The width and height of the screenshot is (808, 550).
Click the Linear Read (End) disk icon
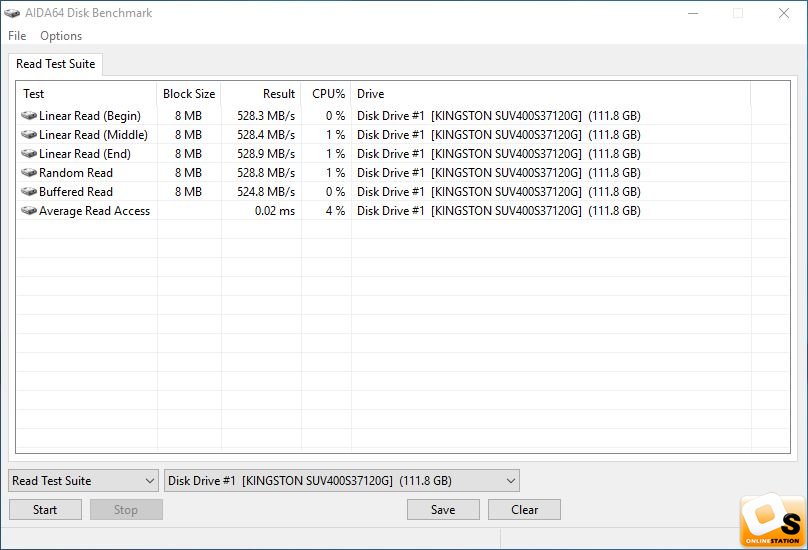[x=29, y=154]
